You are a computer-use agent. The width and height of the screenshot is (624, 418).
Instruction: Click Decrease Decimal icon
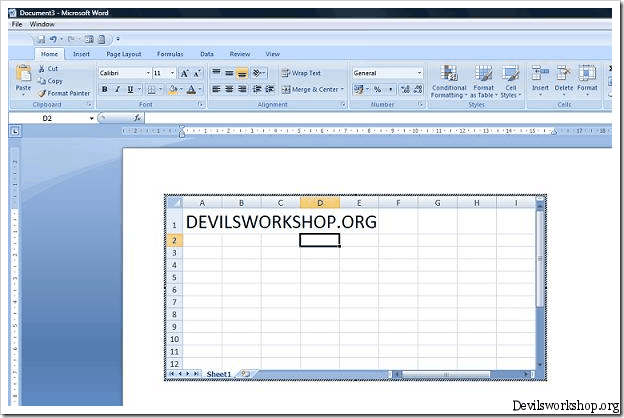[418, 89]
